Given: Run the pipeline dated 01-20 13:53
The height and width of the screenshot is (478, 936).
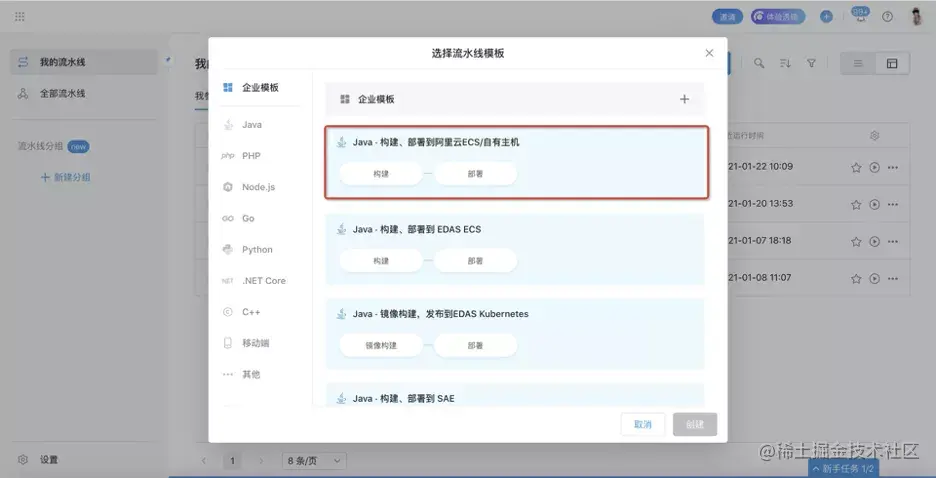Looking at the screenshot, I should tap(875, 205).
